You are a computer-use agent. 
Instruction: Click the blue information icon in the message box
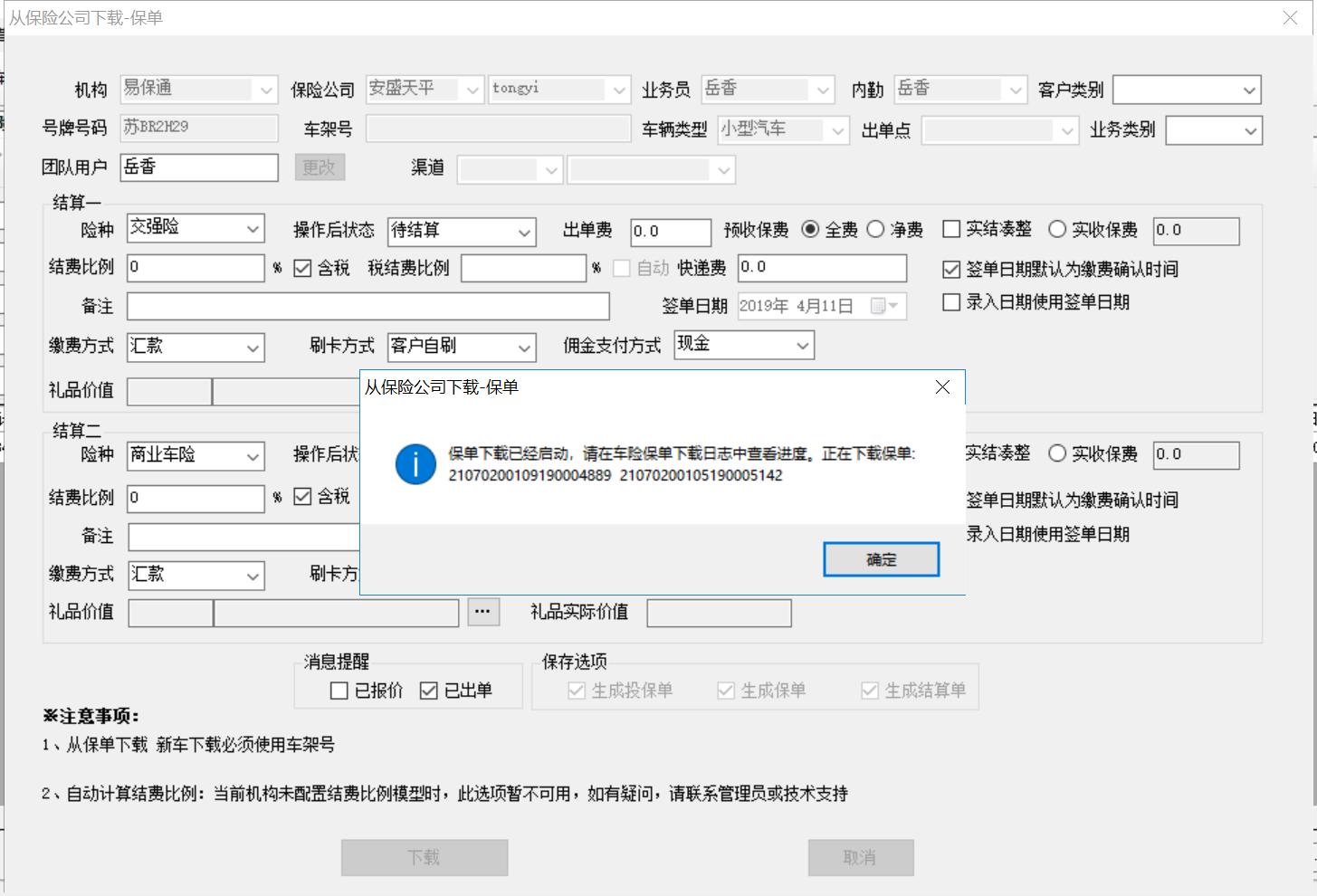coord(415,464)
